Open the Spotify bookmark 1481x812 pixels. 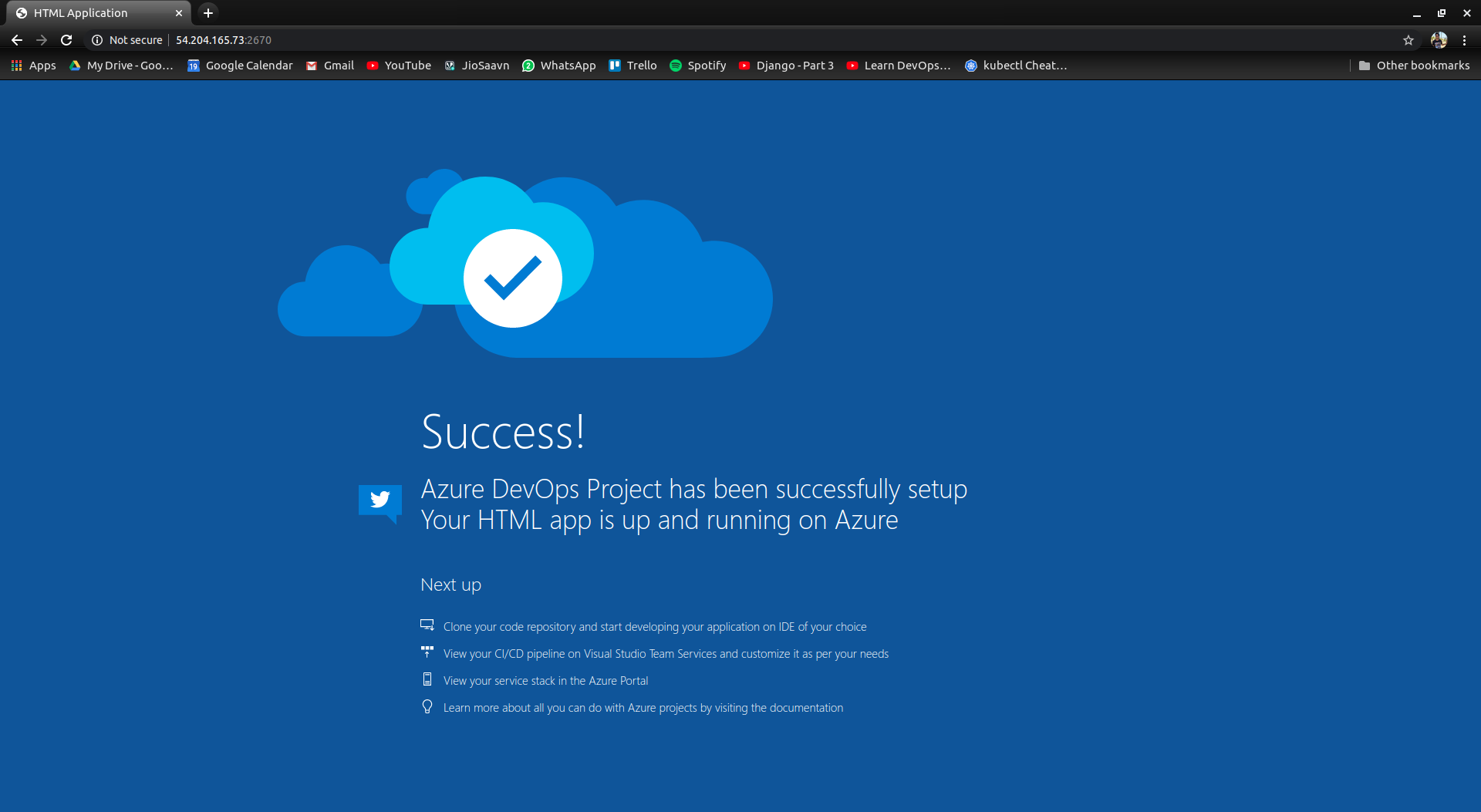(698, 66)
